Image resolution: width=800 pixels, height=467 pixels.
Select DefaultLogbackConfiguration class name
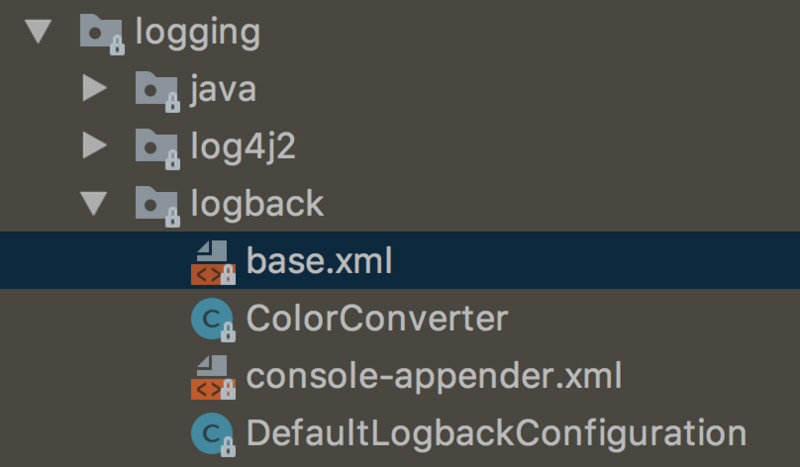pos(496,433)
